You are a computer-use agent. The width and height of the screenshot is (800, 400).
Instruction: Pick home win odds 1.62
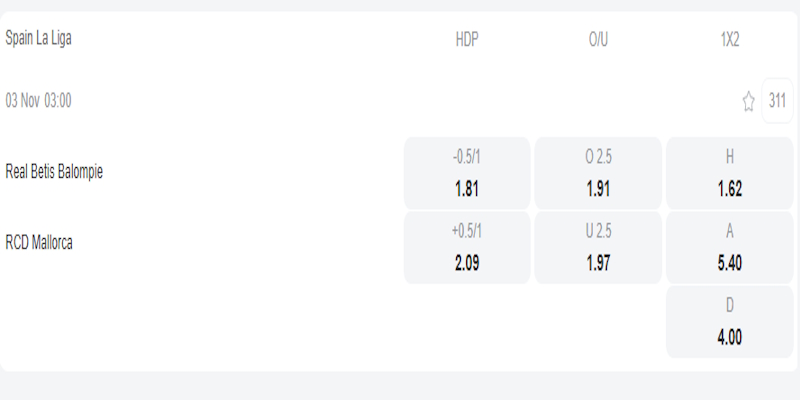point(729,173)
